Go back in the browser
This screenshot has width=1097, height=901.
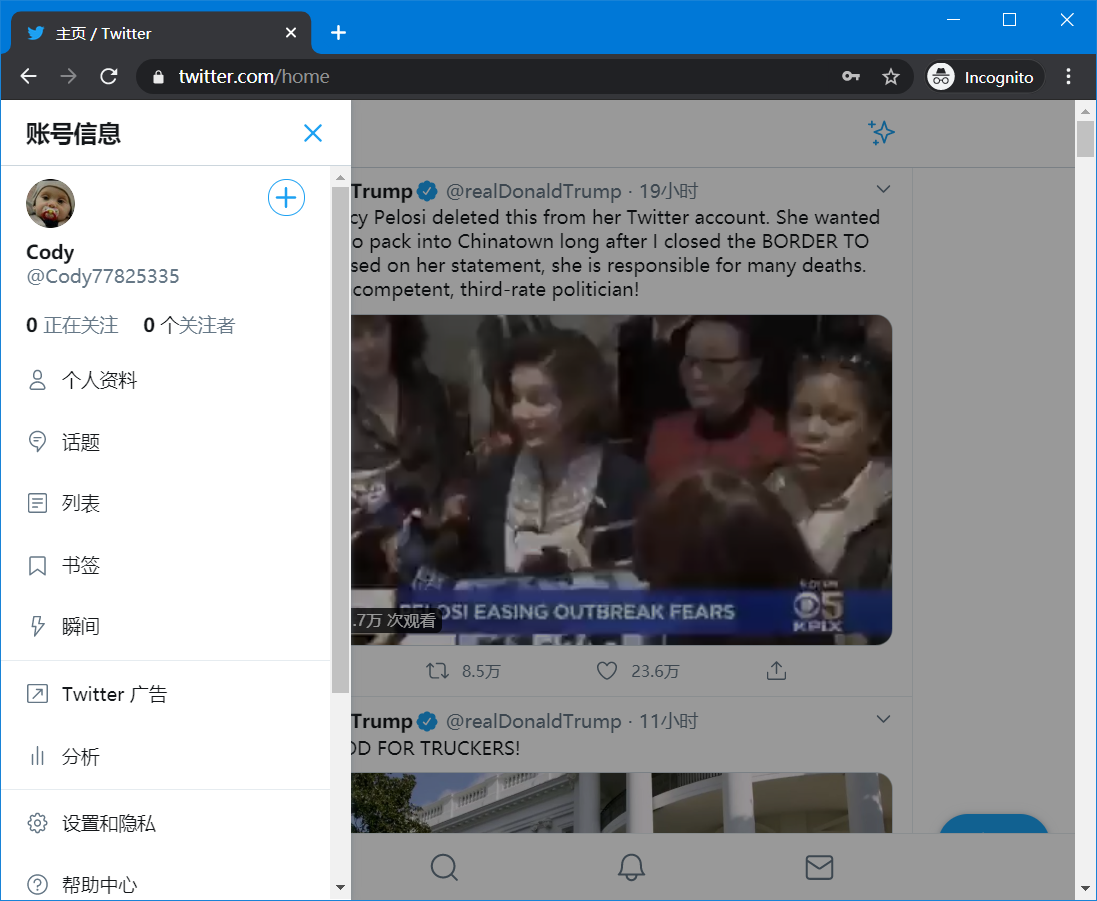pos(29,76)
